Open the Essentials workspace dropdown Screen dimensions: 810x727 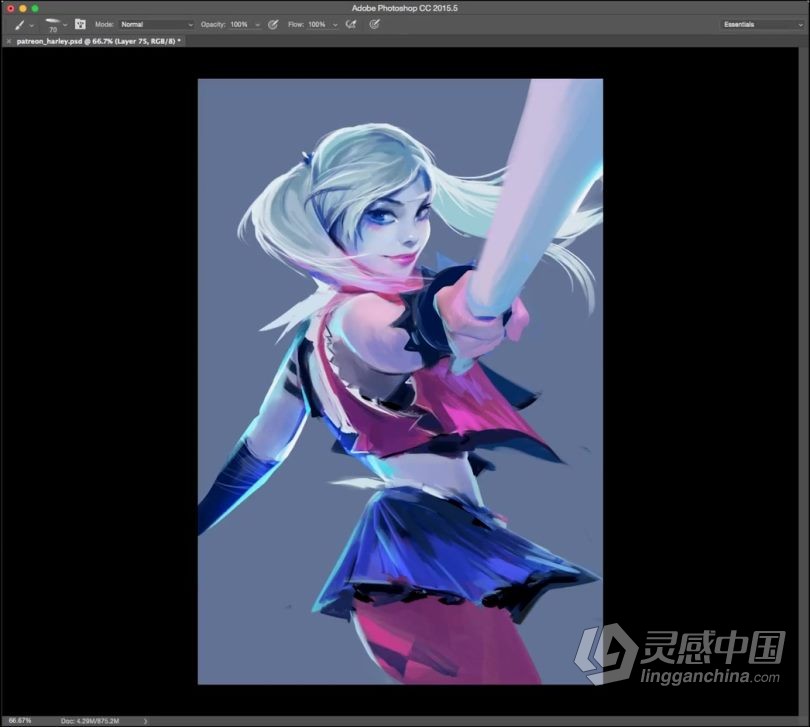point(762,24)
